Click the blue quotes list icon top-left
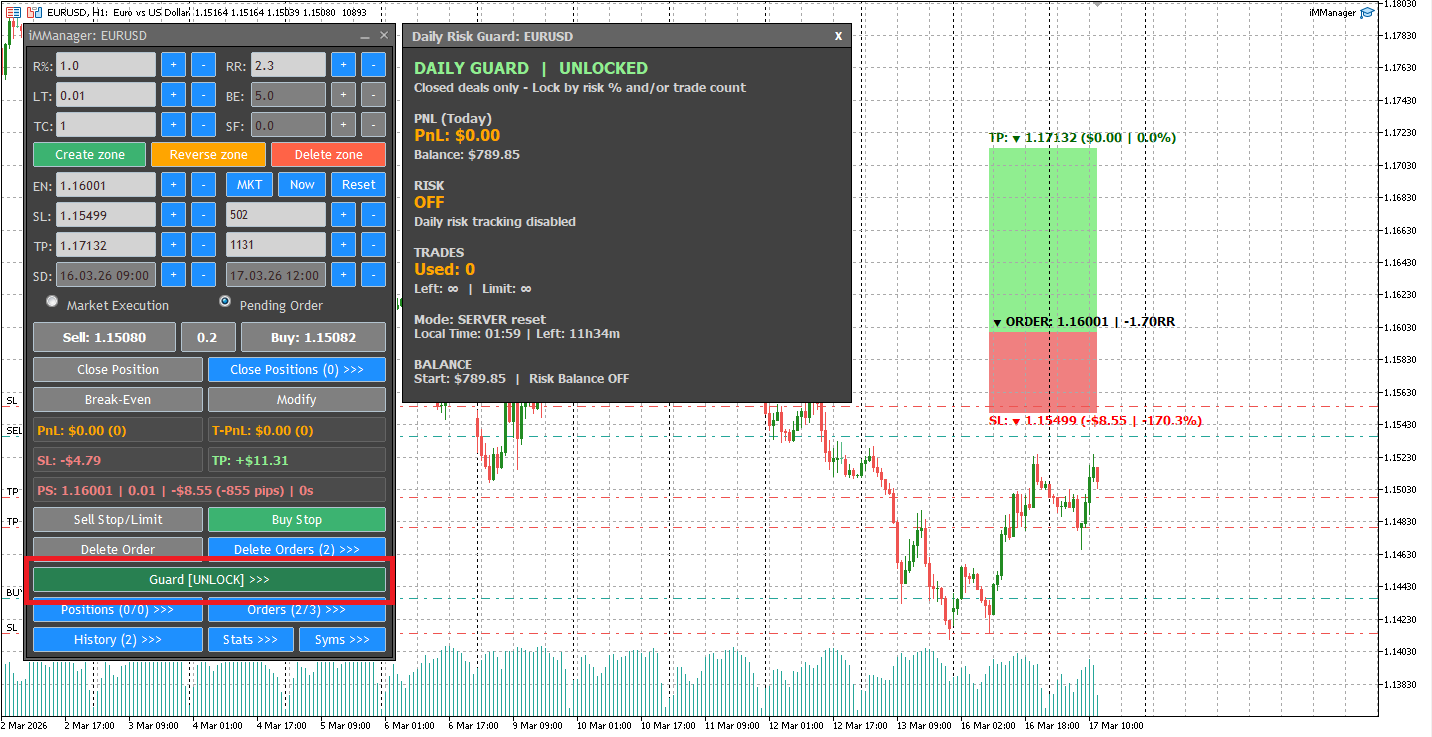The height and width of the screenshot is (737, 1432). [13, 12]
